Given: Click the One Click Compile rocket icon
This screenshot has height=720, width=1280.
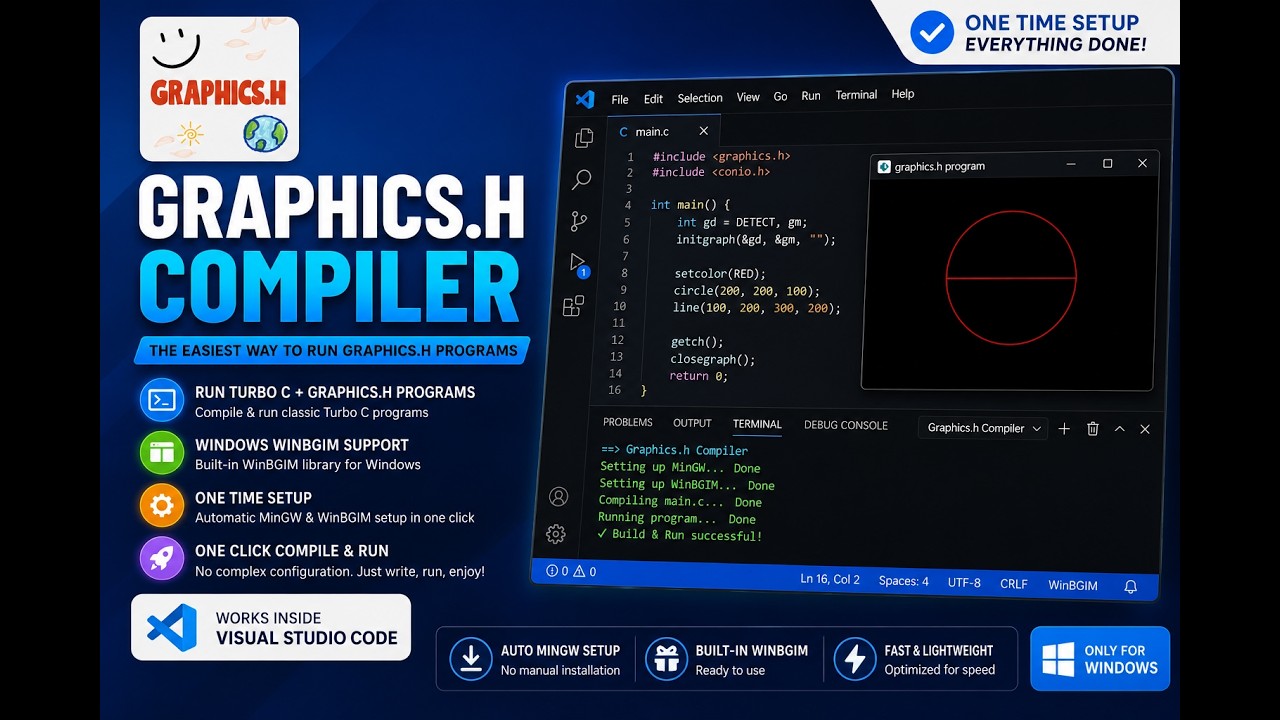Looking at the screenshot, I should [161, 558].
